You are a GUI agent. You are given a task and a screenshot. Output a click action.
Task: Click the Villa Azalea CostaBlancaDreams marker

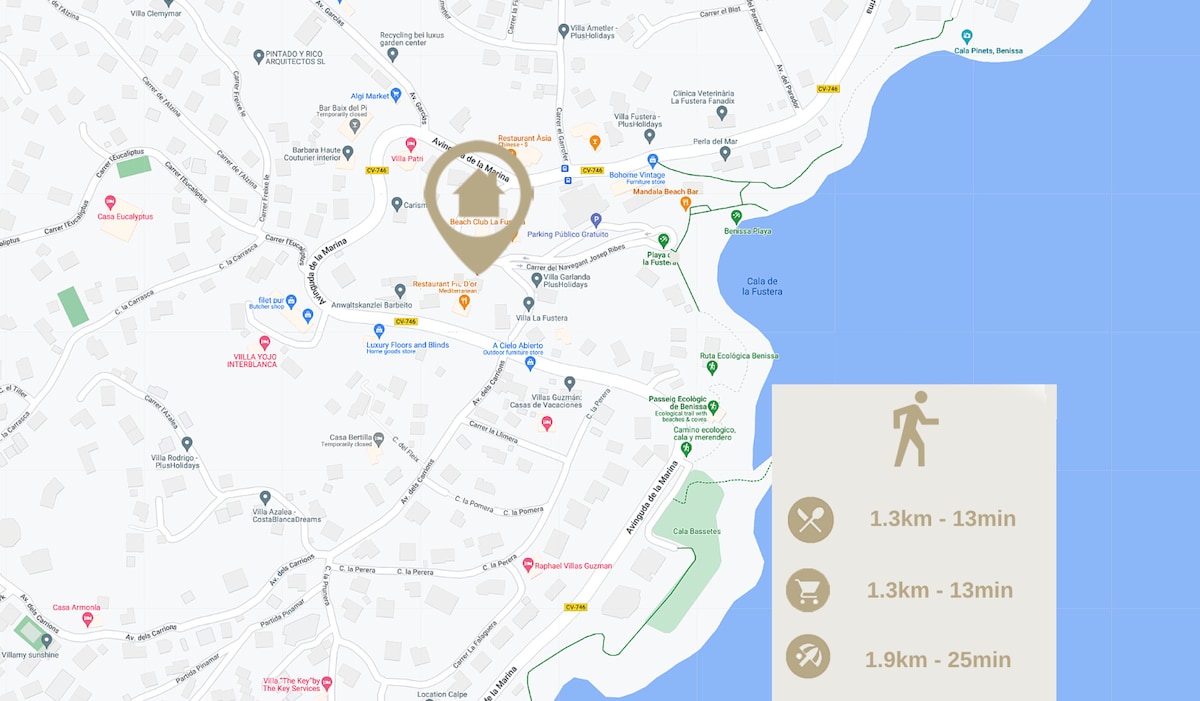pos(265,497)
